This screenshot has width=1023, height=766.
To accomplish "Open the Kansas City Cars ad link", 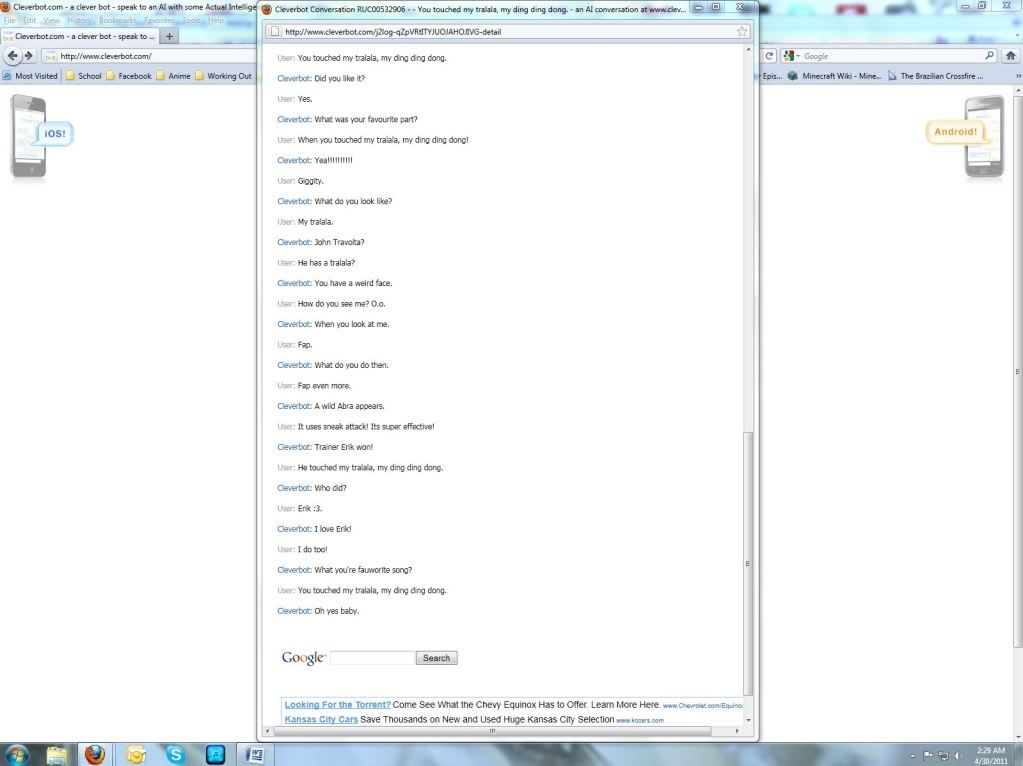I will (320, 719).
